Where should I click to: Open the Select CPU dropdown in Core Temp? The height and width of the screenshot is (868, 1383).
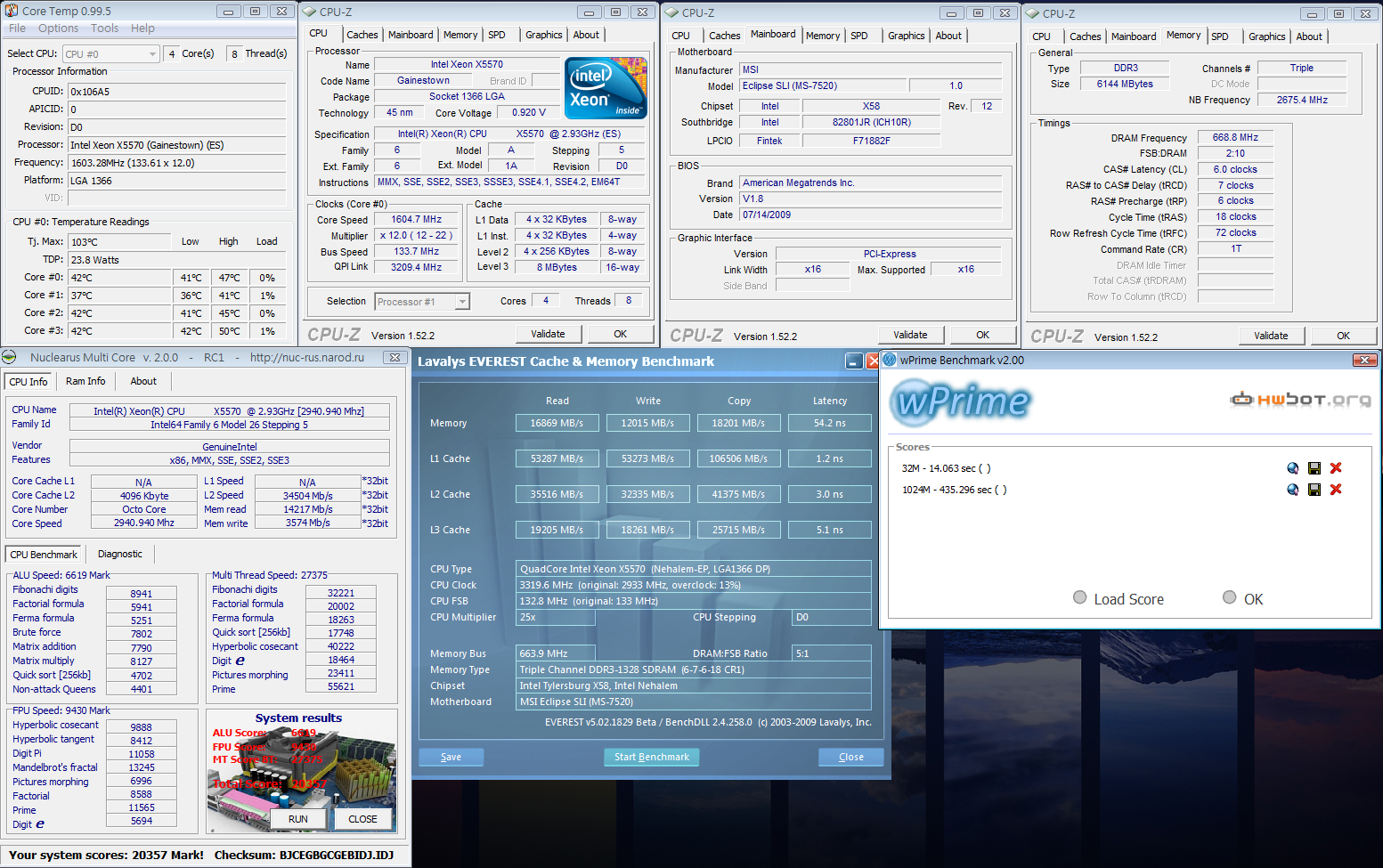[110, 54]
